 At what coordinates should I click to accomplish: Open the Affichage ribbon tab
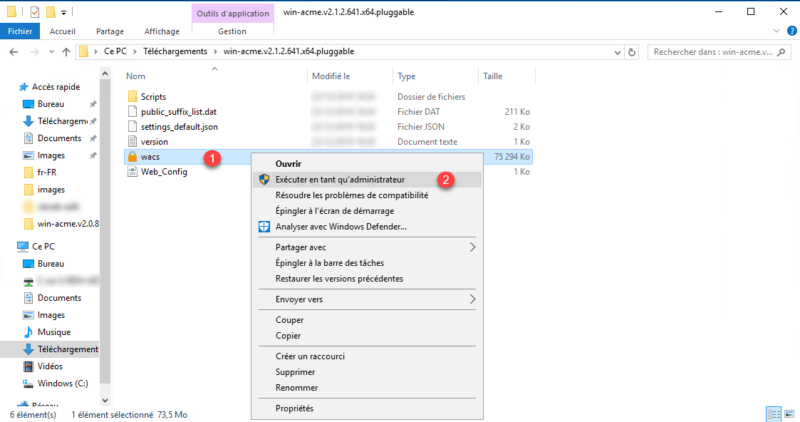point(162,31)
